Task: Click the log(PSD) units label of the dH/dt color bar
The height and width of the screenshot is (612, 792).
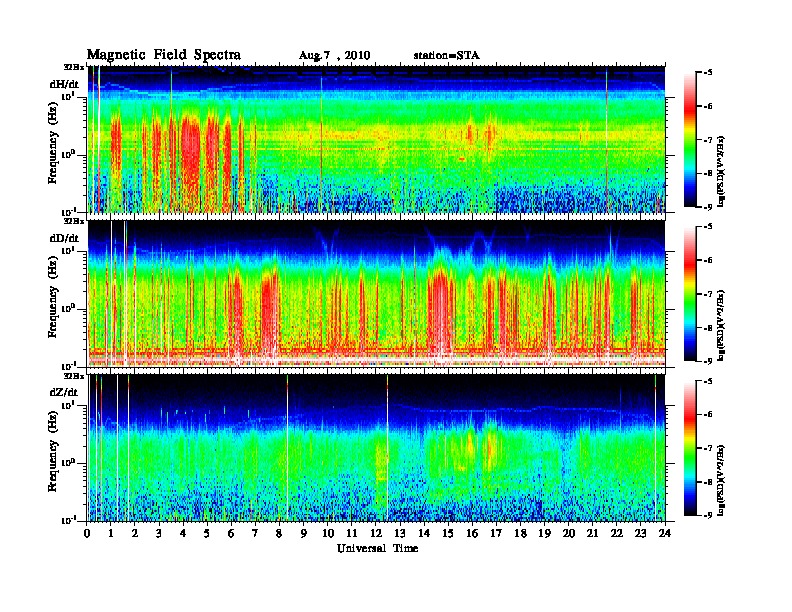Action: (x=722, y=171)
